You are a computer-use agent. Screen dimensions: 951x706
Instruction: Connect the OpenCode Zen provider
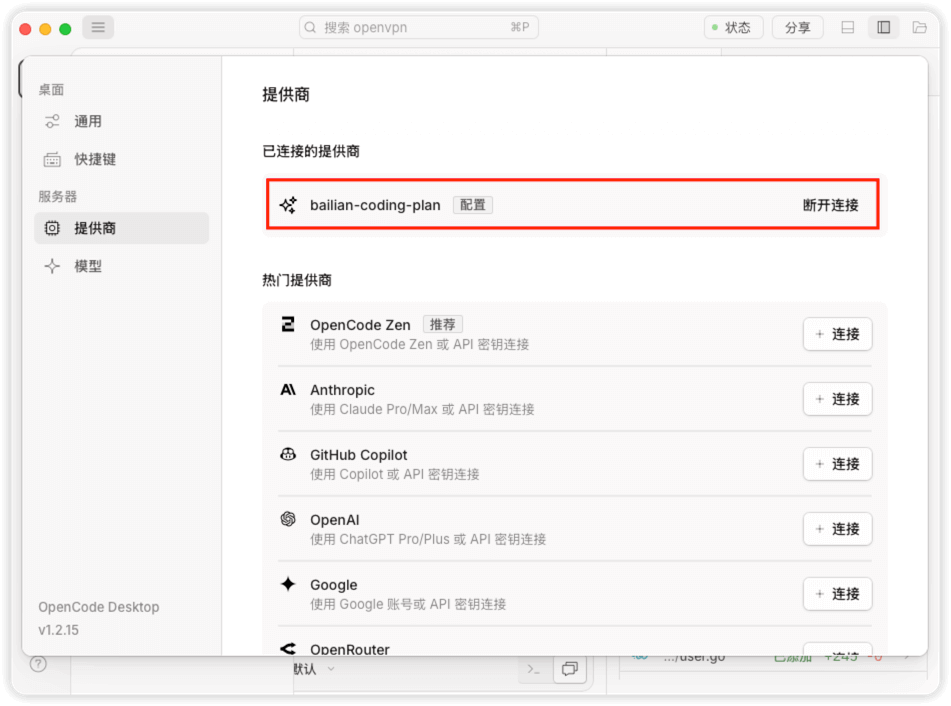838,334
